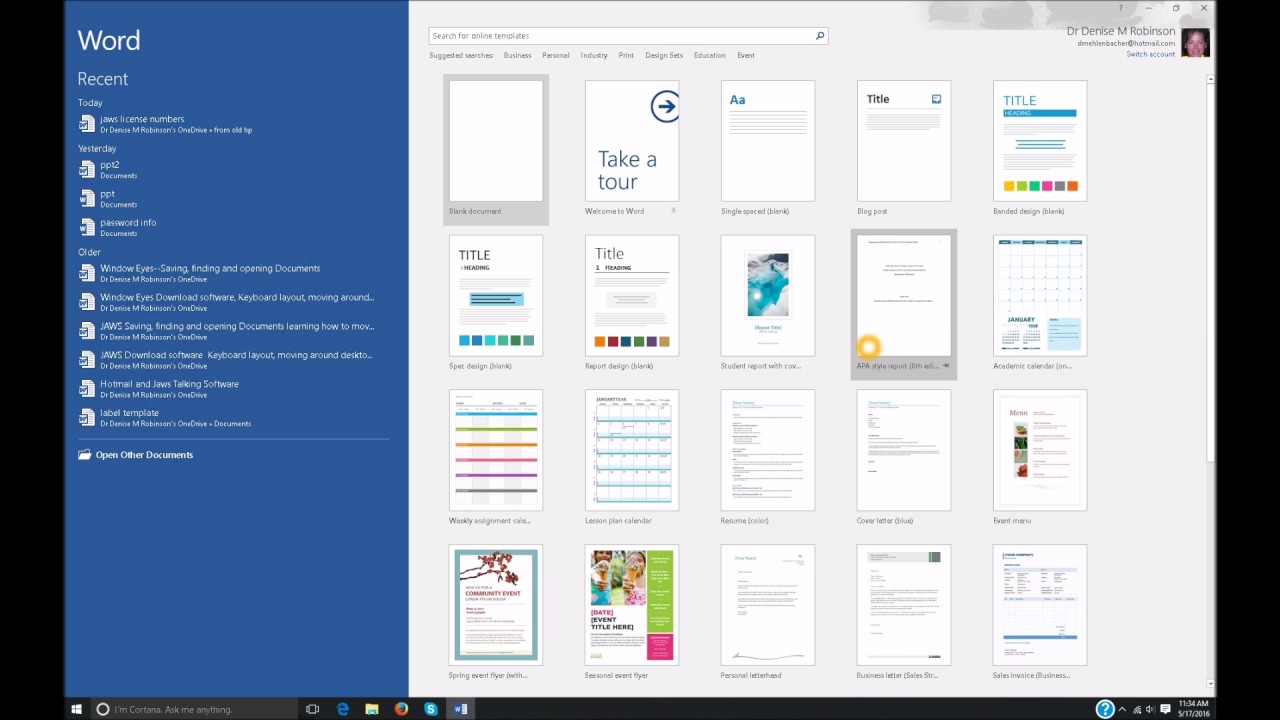The height and width of the screenshot is (720, 1280).
Task: Search templates by the Print suggestion
Action: [626, 55]
